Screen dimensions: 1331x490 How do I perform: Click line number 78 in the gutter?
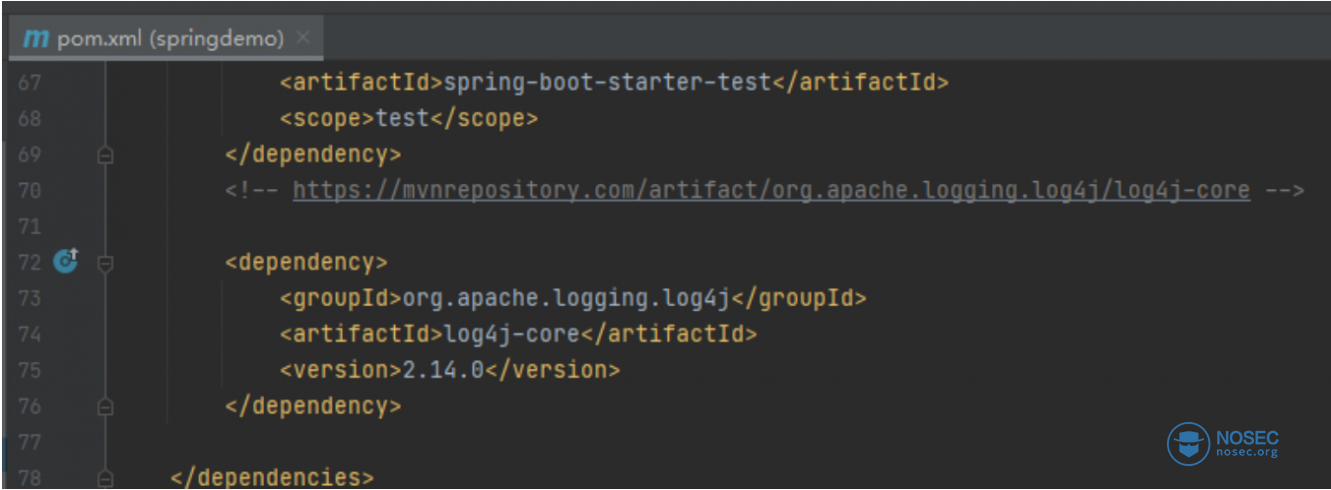30,478
